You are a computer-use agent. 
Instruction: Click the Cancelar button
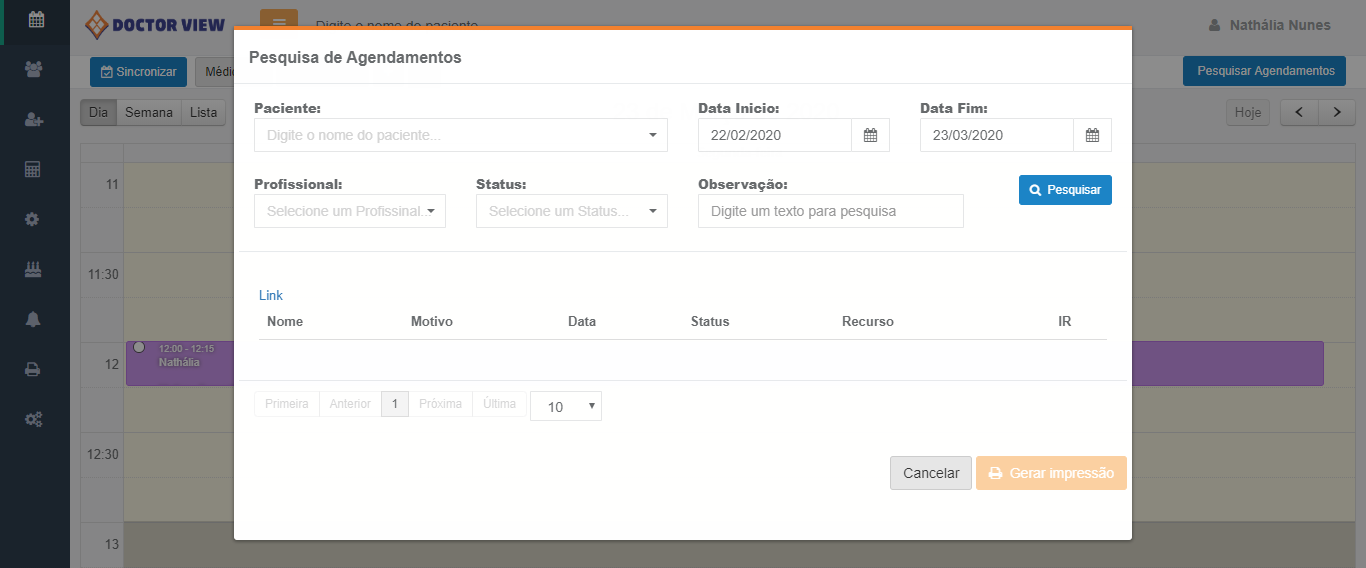click(x=930, y=473)
